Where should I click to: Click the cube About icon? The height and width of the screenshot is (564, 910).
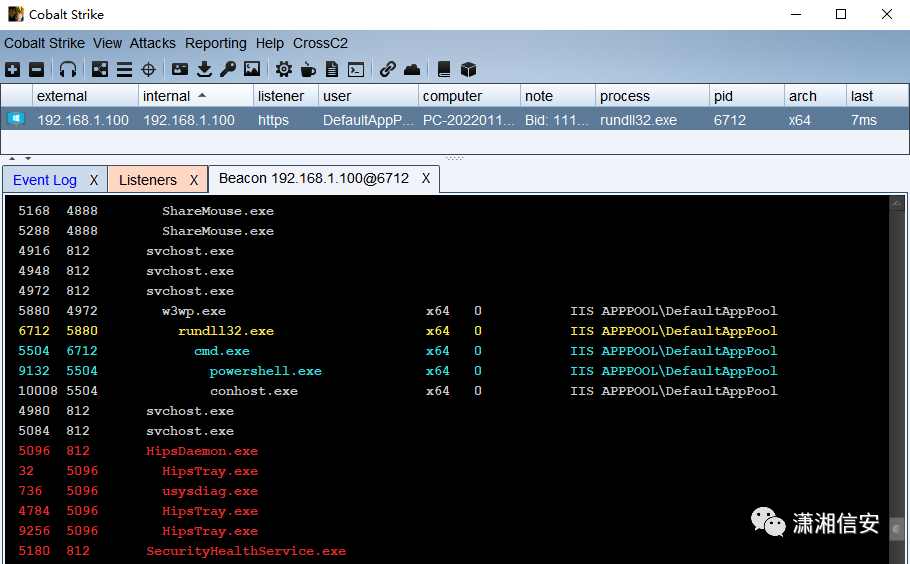pyautogui.click(x=468, y=70)
